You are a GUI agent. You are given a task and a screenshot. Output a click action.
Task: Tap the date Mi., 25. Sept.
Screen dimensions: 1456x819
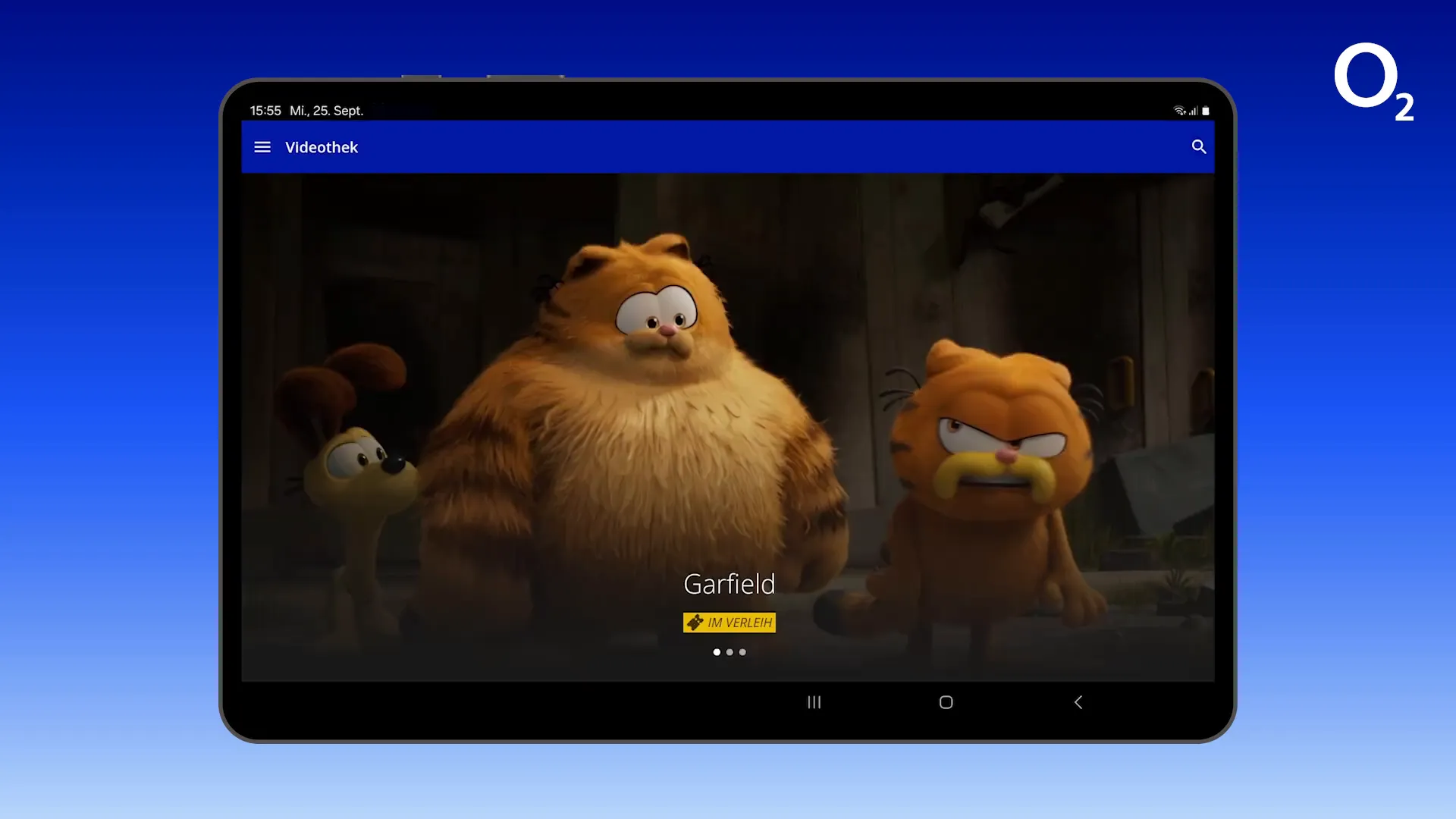tap(327, 111)
